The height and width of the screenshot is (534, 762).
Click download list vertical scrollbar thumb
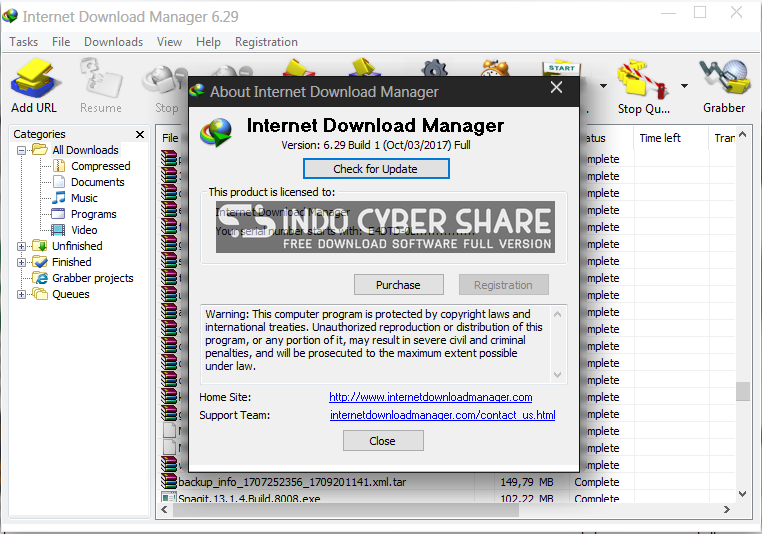point(742,391)
